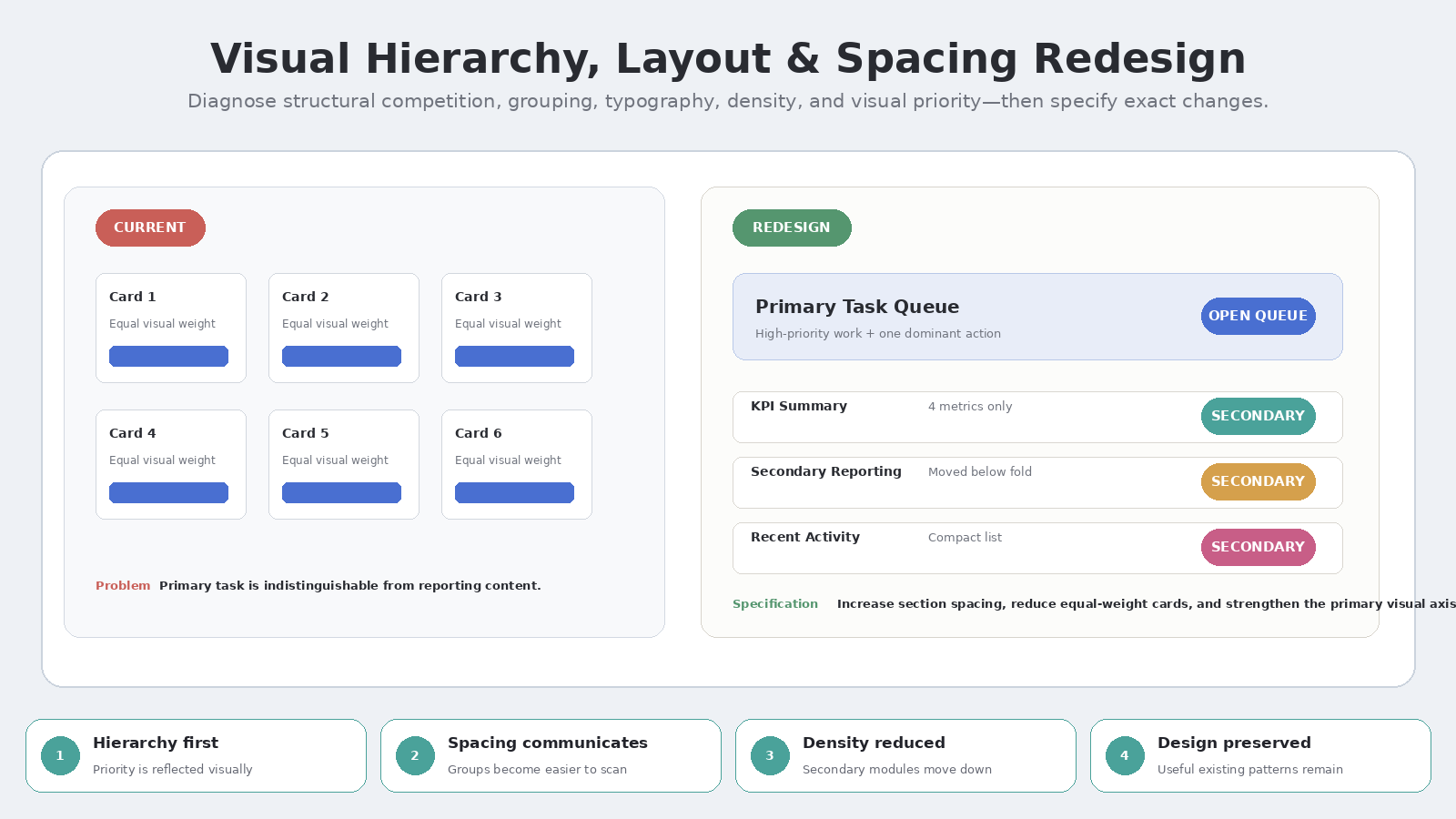Viewport: 1456px width, 819px height.
Task: Click 'Groups become easier to scan' text
Action: coord(537,770)
